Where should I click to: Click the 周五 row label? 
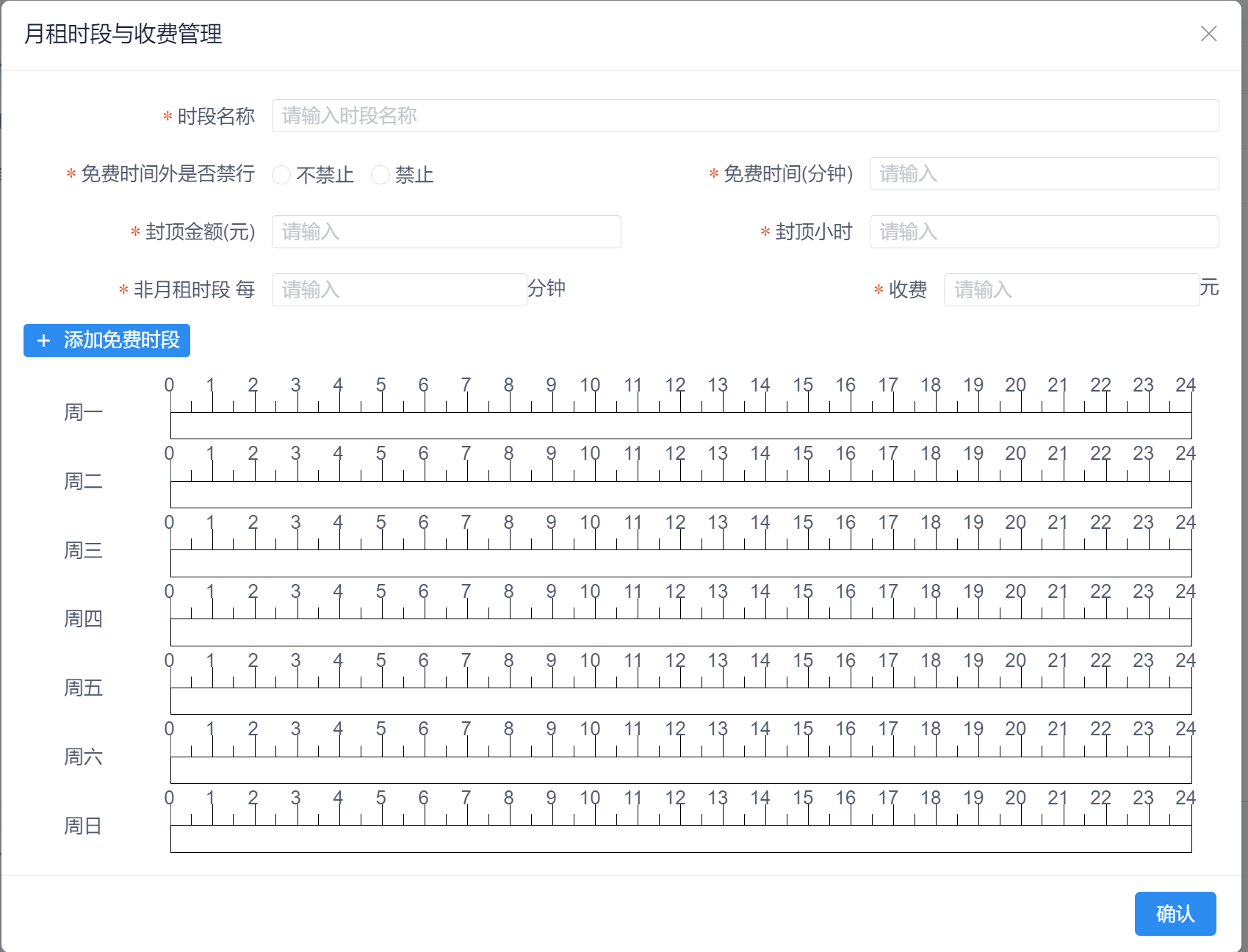[x=83, y=688]
